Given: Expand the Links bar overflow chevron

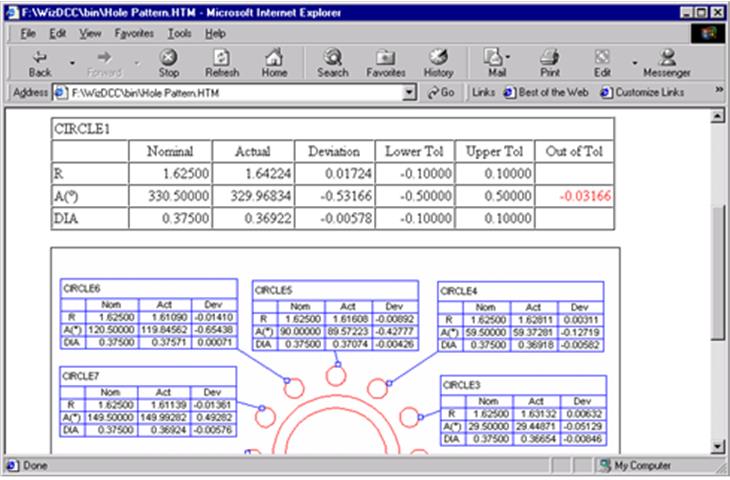Looking at the screenshot, I should tap(719, 89).
